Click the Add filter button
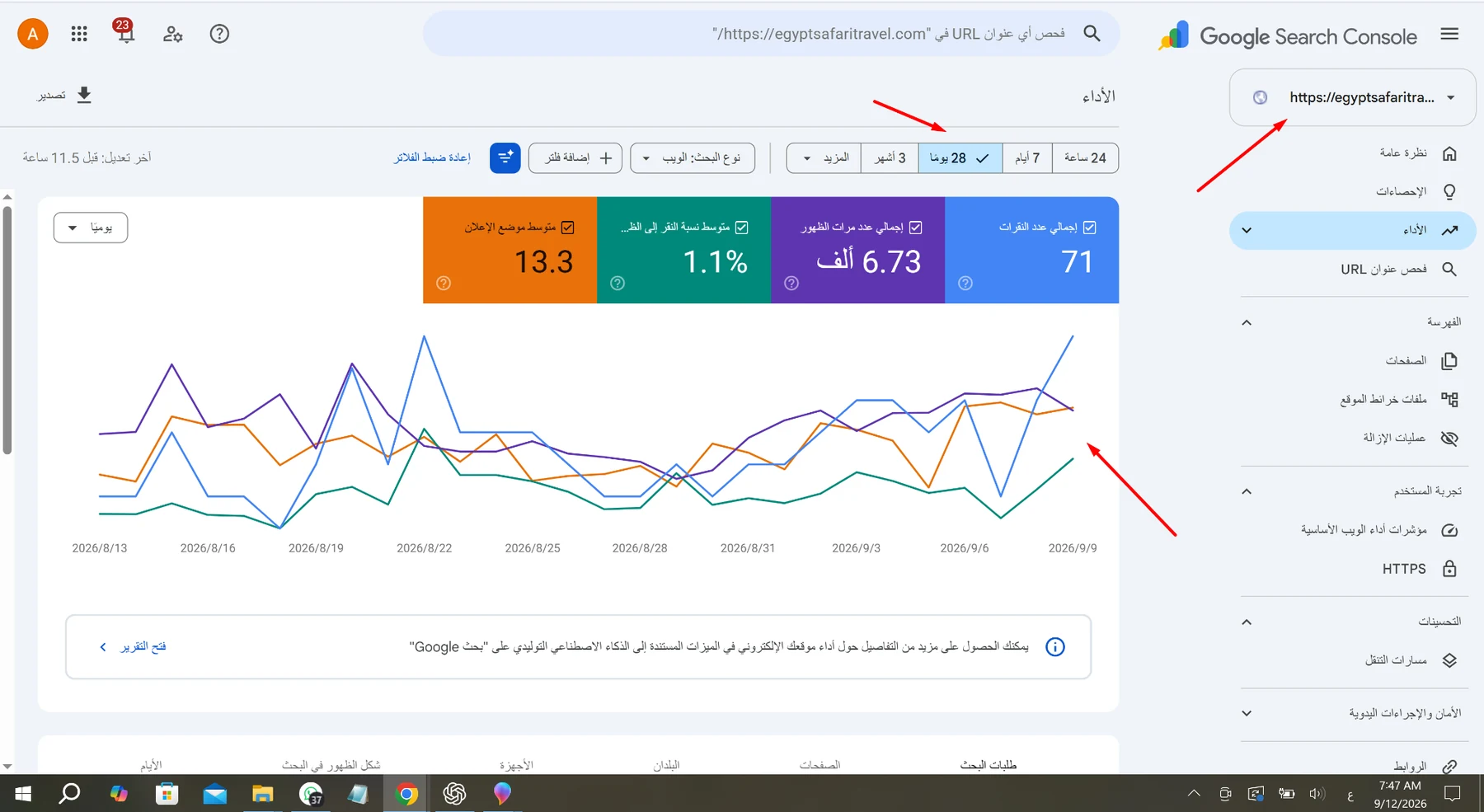Screen dimensions: 1484x812 (x=575, y=157)
